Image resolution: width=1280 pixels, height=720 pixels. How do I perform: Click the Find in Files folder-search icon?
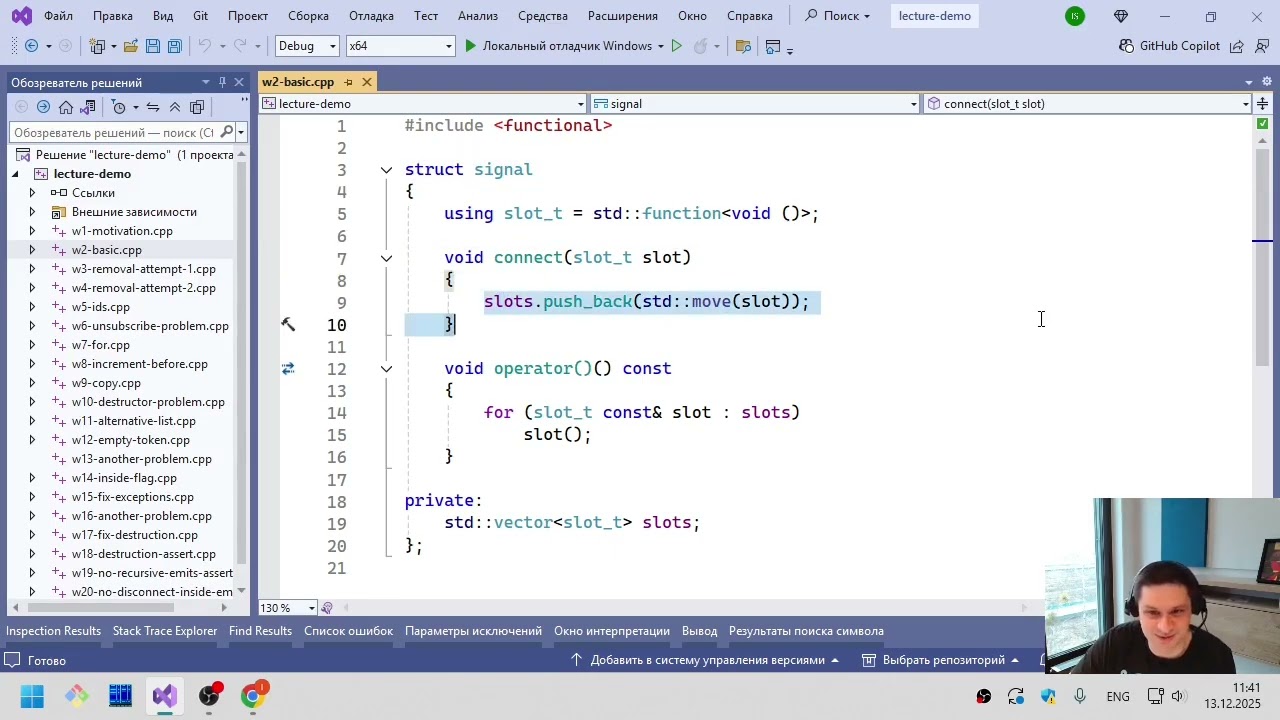pyautogui.click(x=743, y=46)
